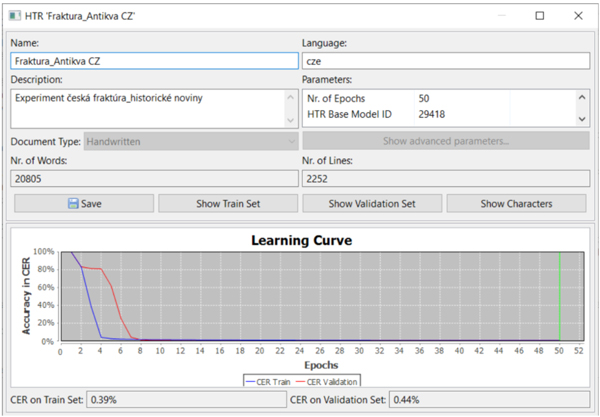Click the Nr. of Lines field 2252
Viewport: 600px width, 417px height.
point(446,179)
